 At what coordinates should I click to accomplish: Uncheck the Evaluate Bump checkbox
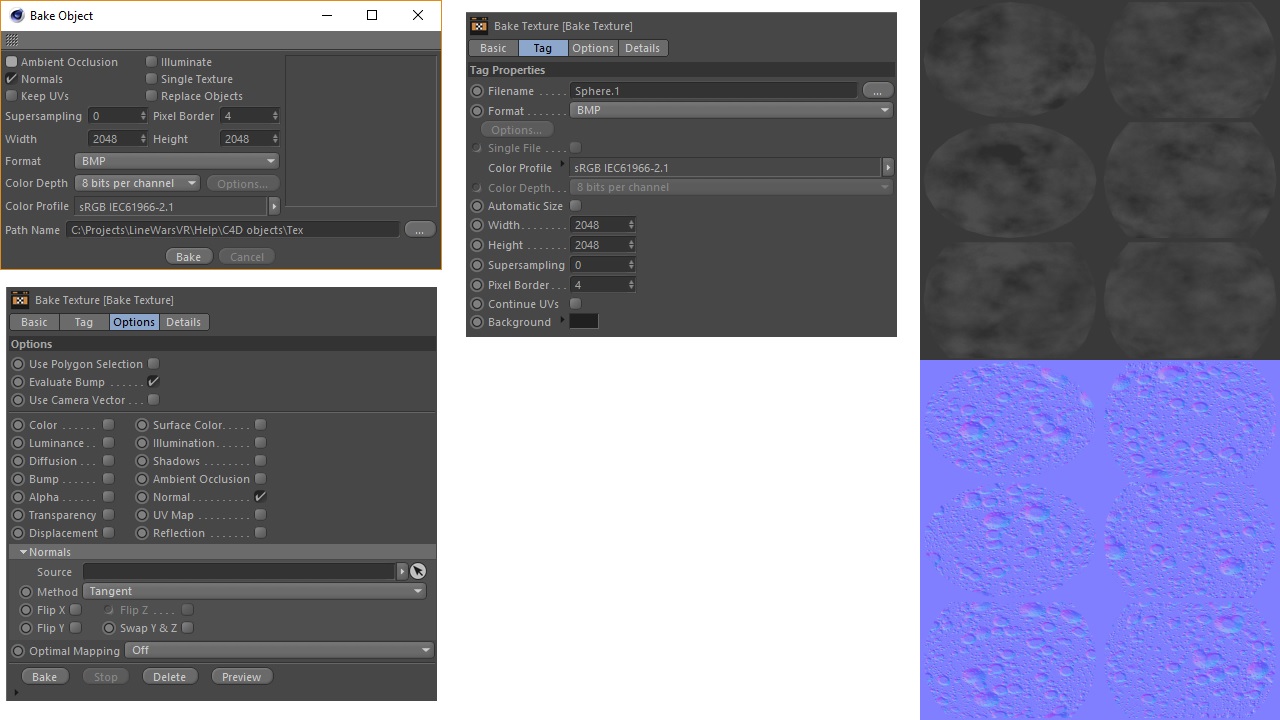[x=153, y=382]
